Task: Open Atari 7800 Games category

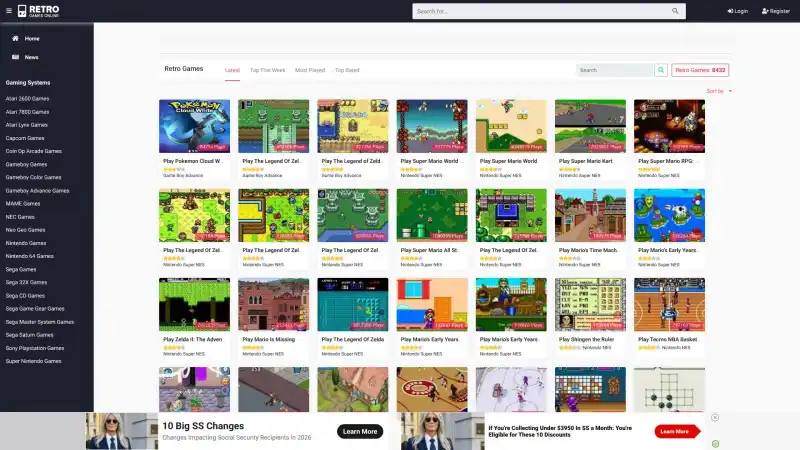Action: tap(28, 112)
